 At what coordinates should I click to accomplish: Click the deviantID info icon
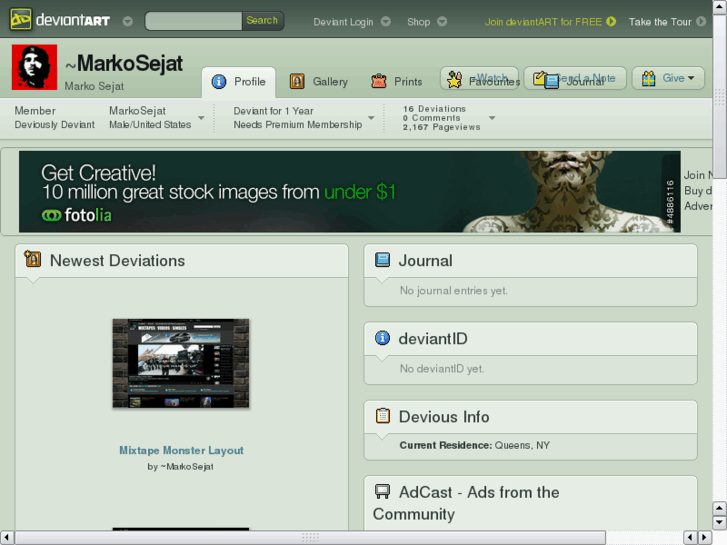click(x=382, y=338)
